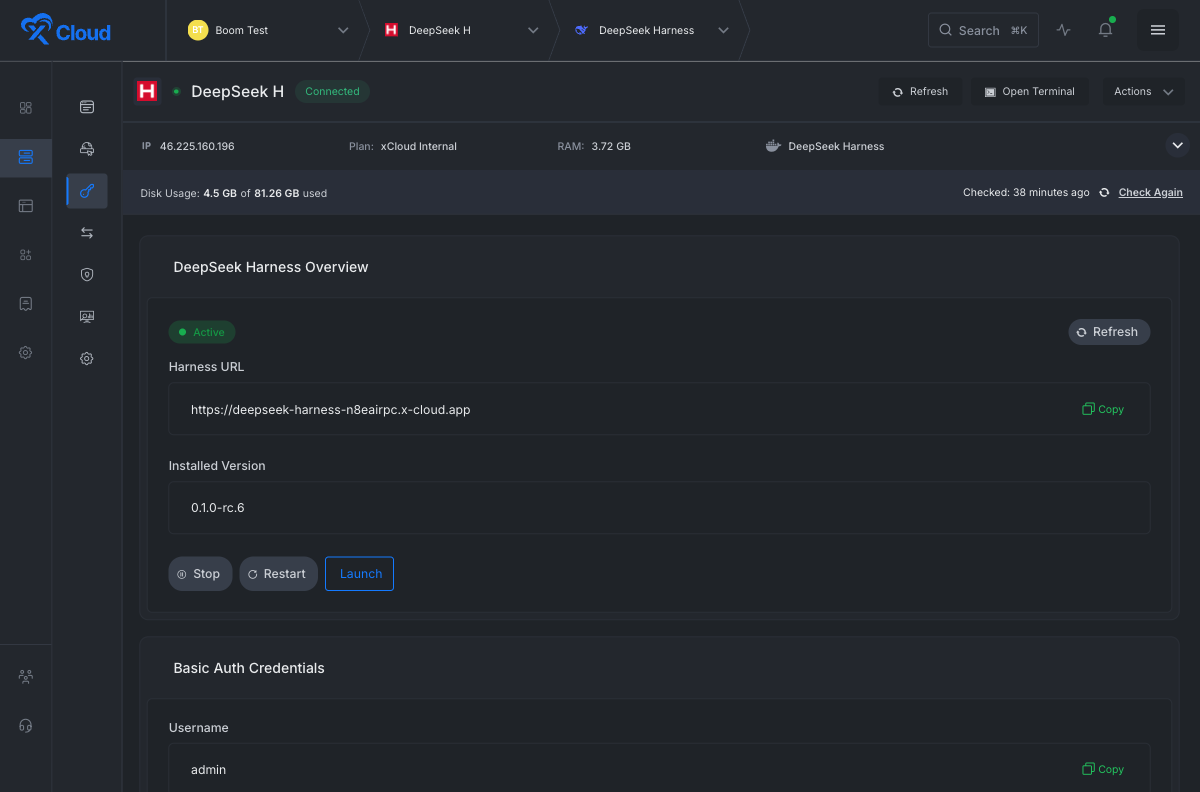Click the header Refresh button beside Open Terminal
Viewport: 1200px width, 792px height.
click(x=921, y=91)
